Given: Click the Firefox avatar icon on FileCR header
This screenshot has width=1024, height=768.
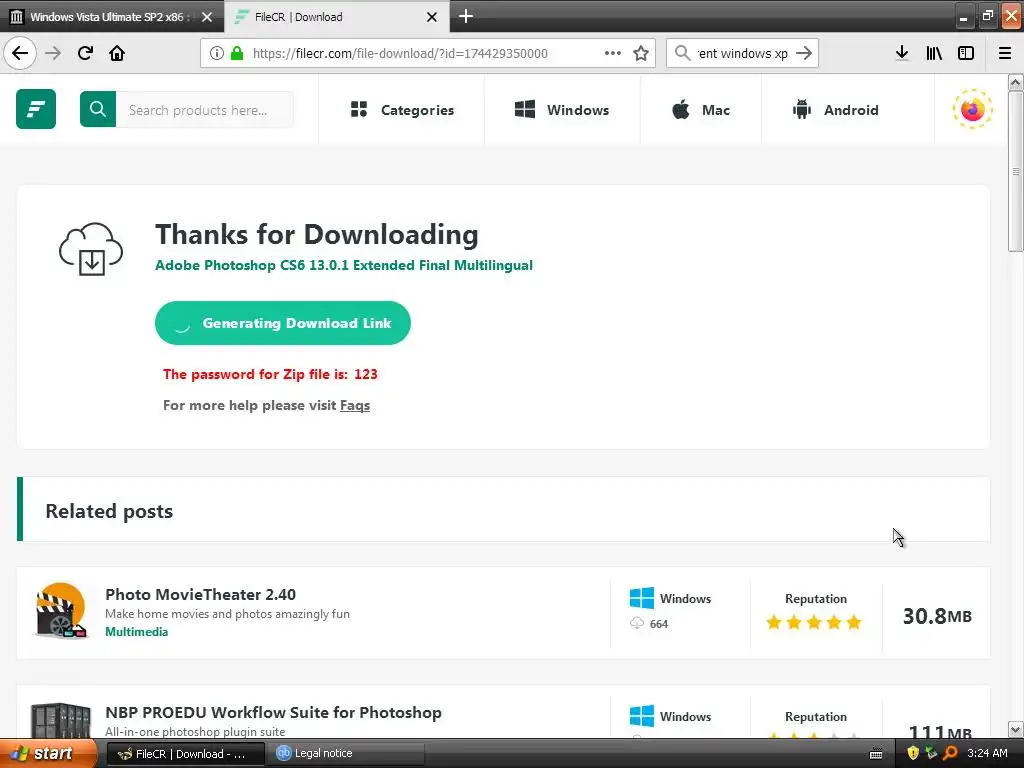Looking at the screenshot, I should (972, 109).
